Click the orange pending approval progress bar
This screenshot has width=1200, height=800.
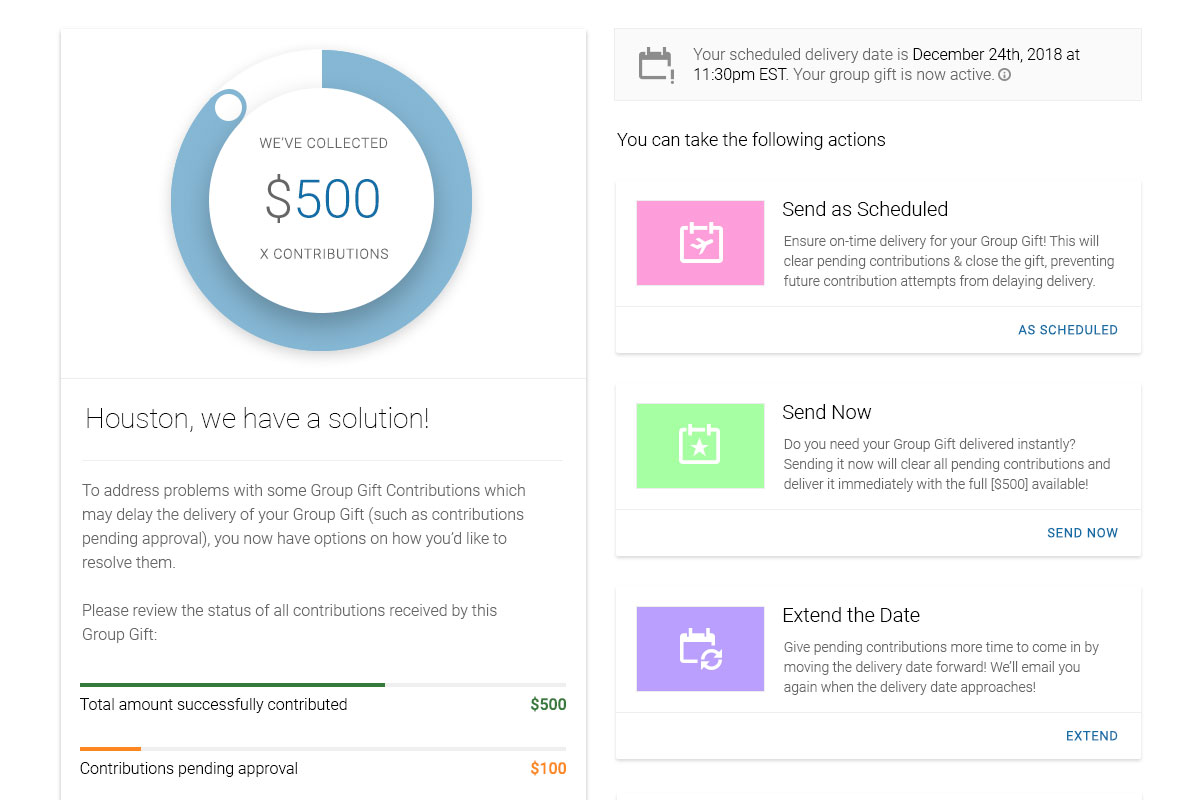[x=110, y=749]
